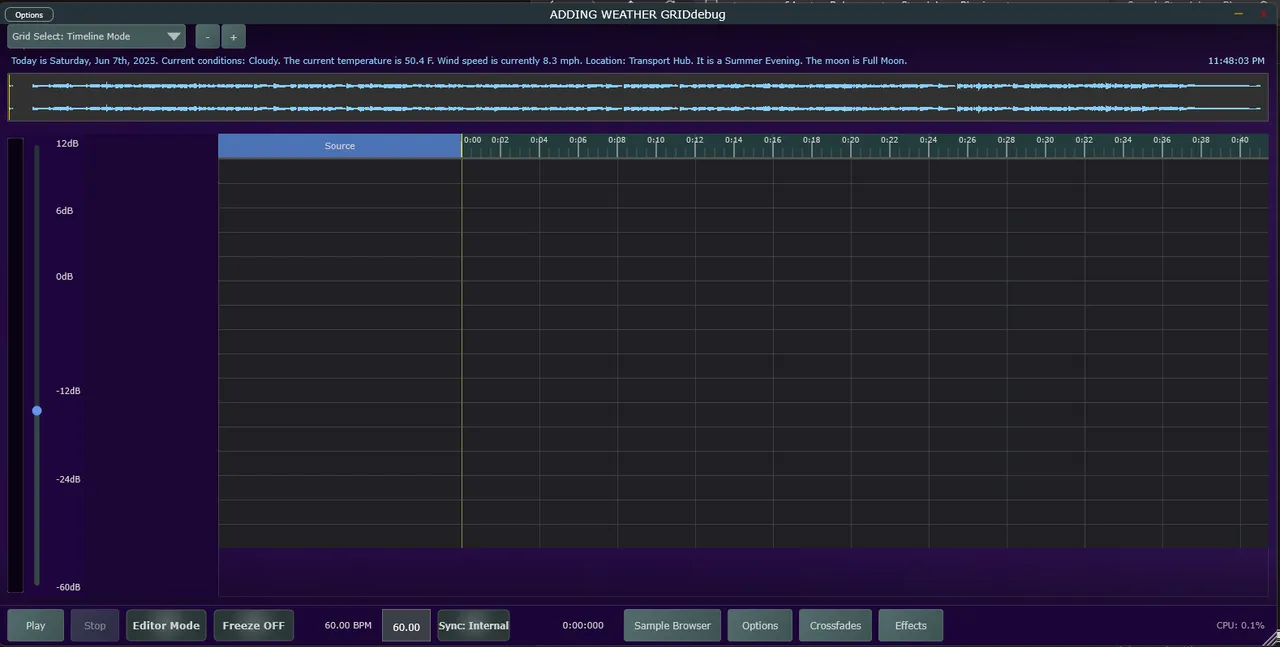Image resolution: width=1280 pixels, height=647 pixels.
Task: Toggle the Freeze OFF button
Action: click(x=253, y=626)
